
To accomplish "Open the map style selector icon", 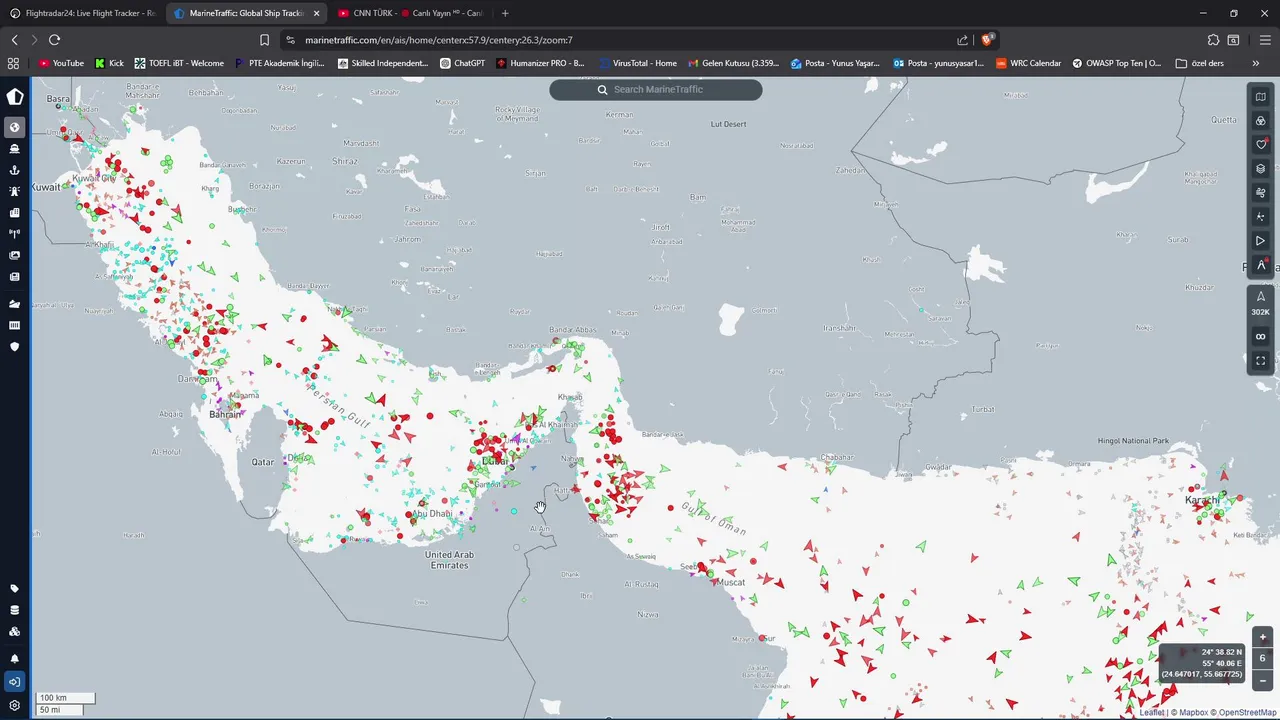I will click(x=1261, y=97).
